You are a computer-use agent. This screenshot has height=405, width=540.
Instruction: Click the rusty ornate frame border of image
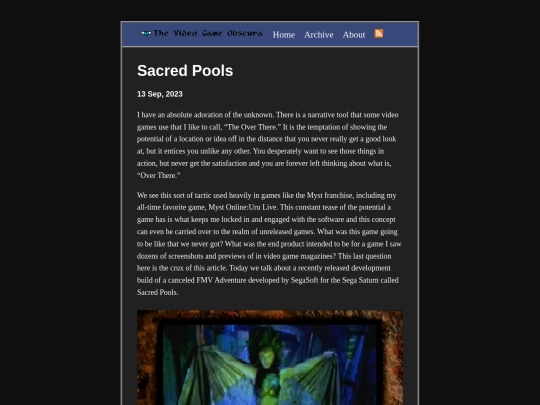[x=270, y=316]
